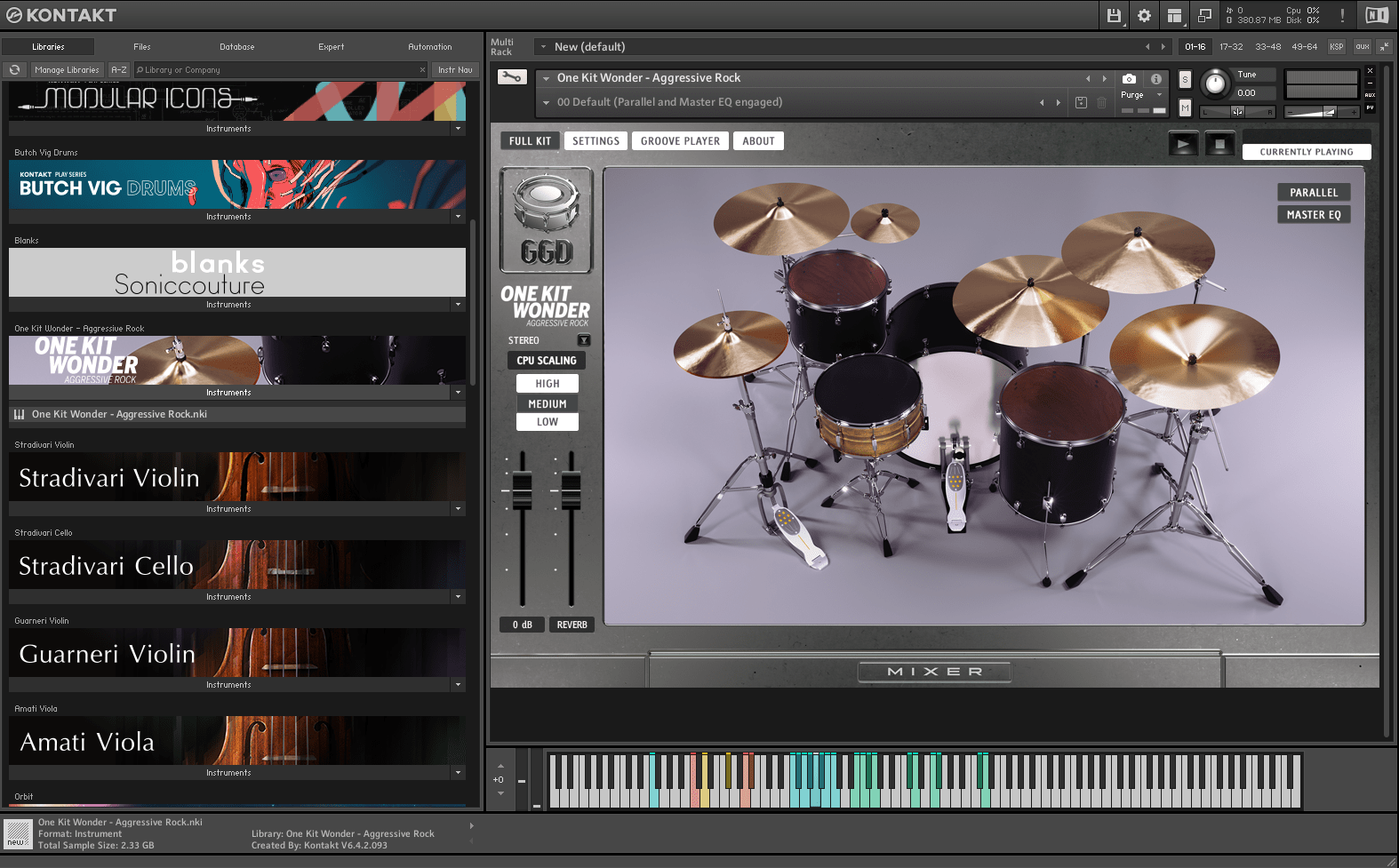1399x868 pixels.
Task: Show the instrument info icon
Action: [1155, 78]
